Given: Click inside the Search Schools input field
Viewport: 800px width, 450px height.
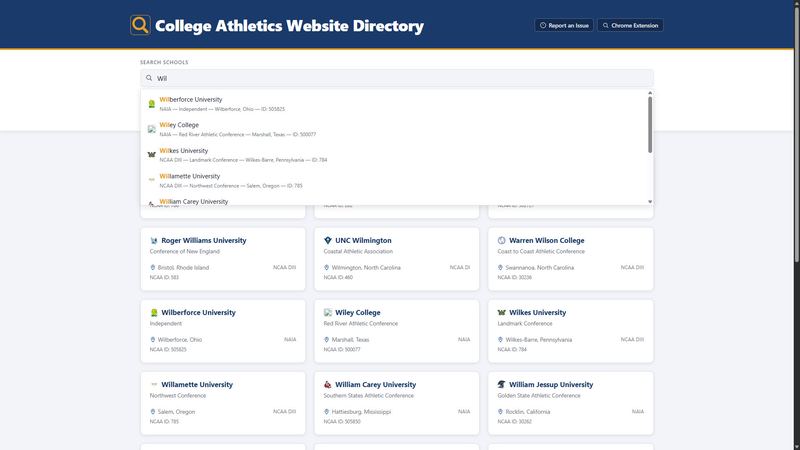Looking at the screenshot, I should tap(397, 78).
